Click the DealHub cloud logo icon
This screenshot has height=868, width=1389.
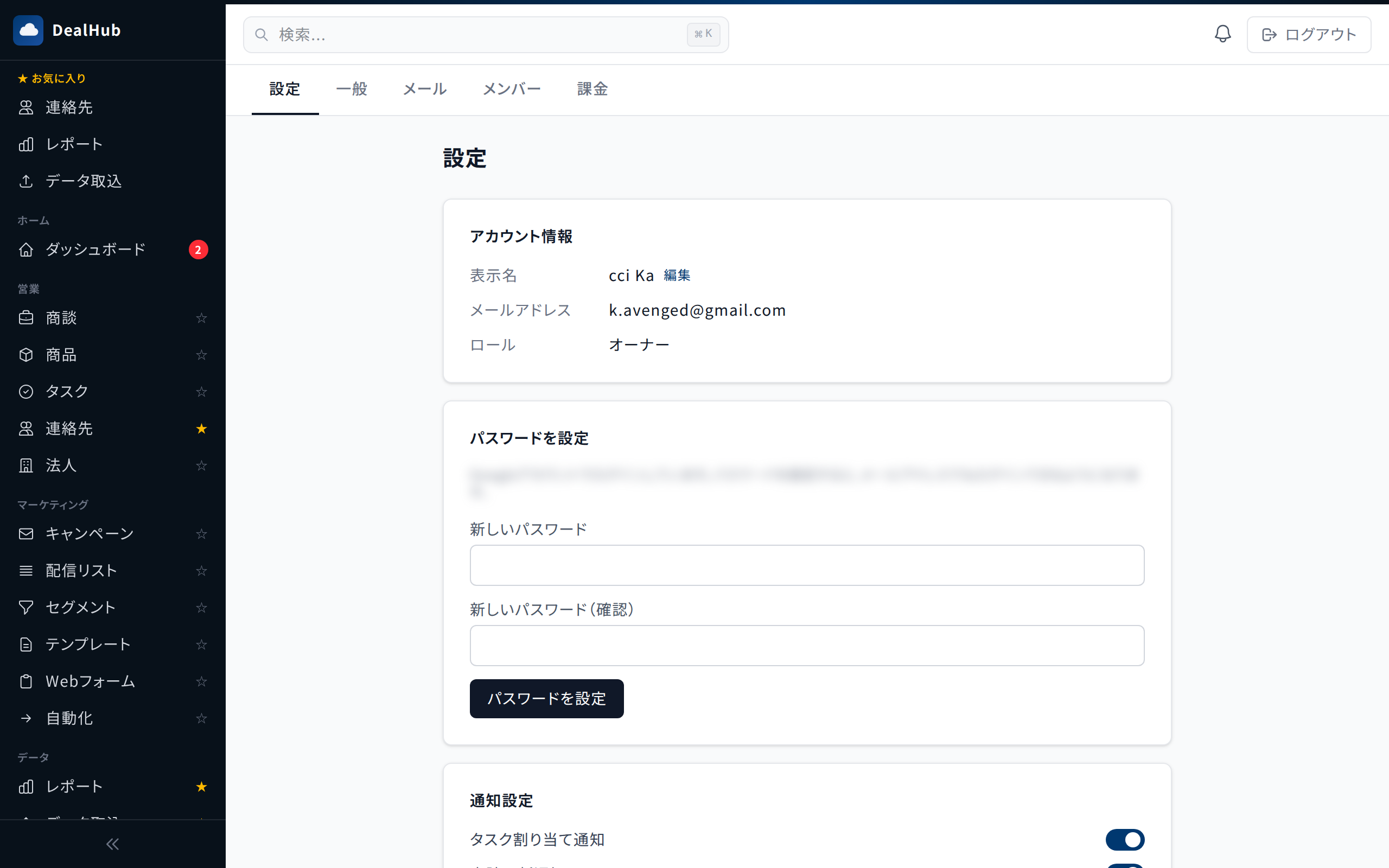click(x=28, y=30)
